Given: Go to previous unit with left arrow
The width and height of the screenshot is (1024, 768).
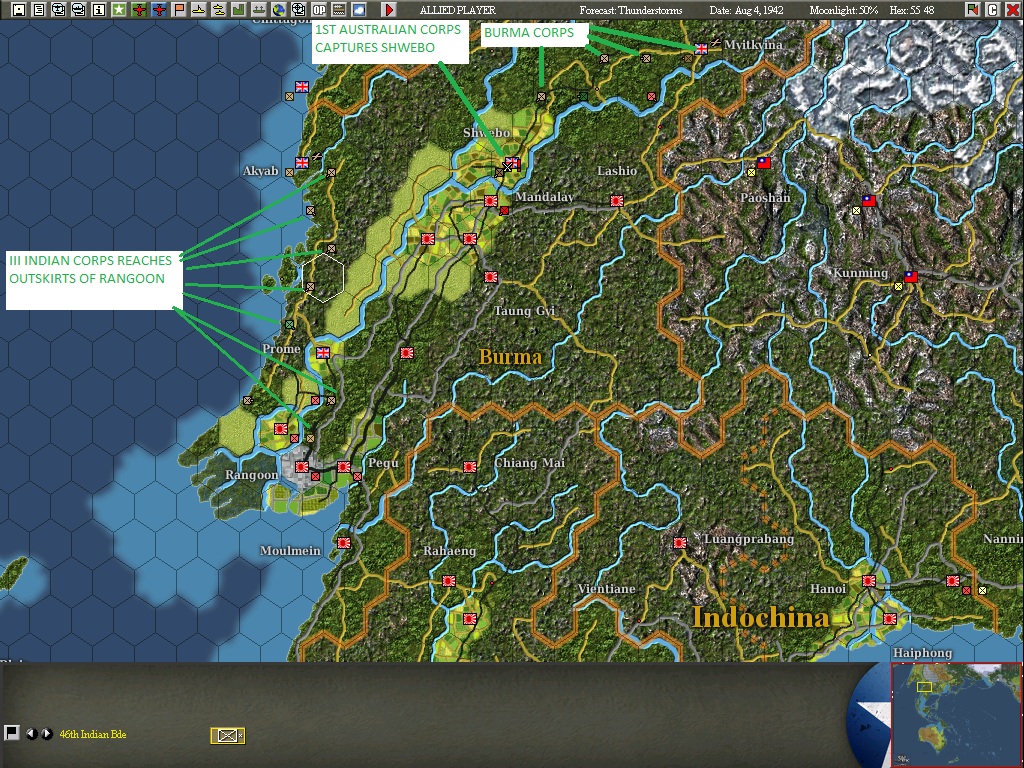Looking at the screenshot, I should pos(31,734).
